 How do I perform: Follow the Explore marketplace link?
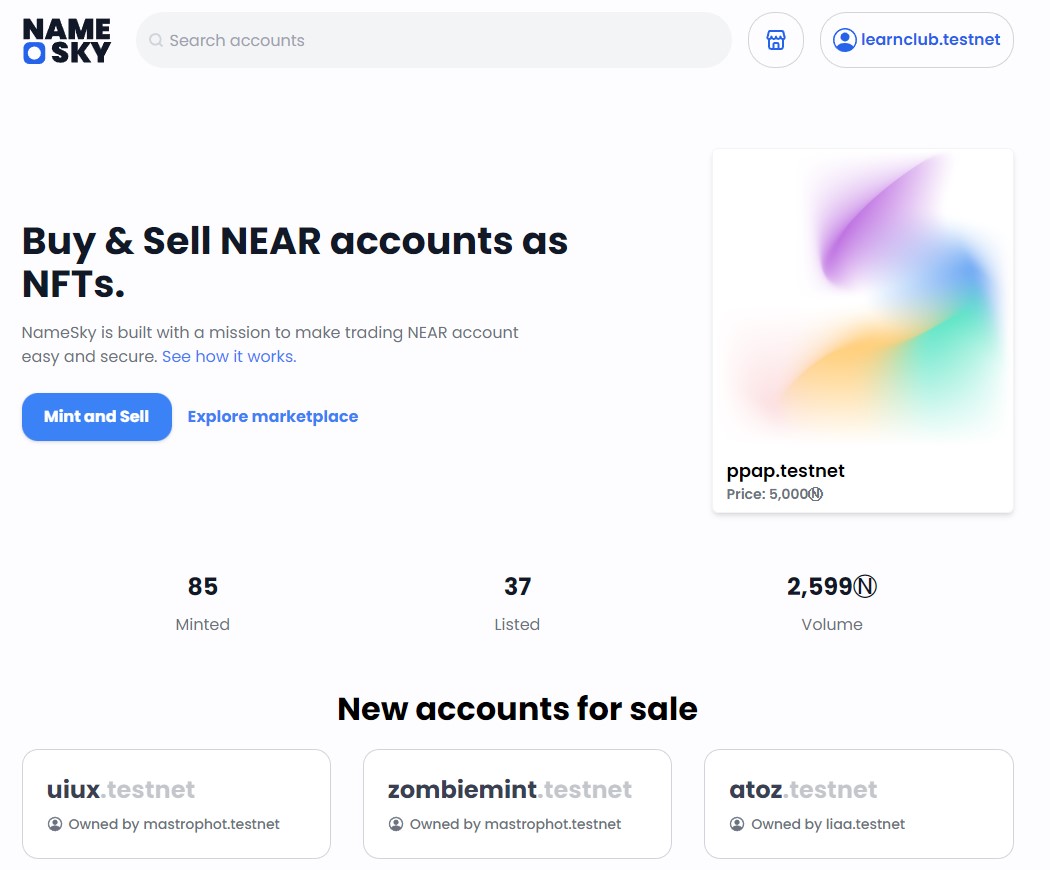tap(273, 417)
